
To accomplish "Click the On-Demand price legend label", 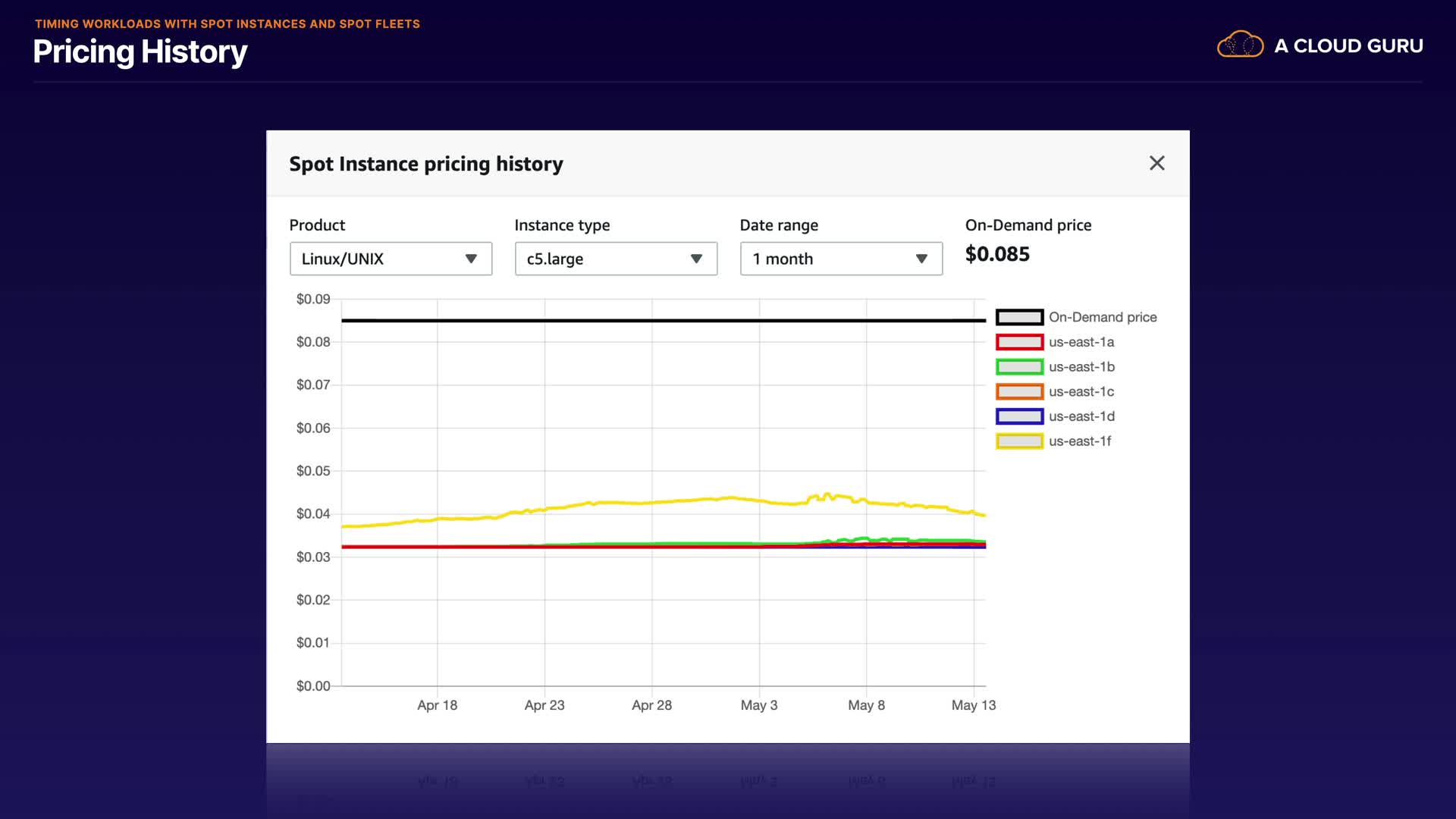I will tap(1103, 317).
